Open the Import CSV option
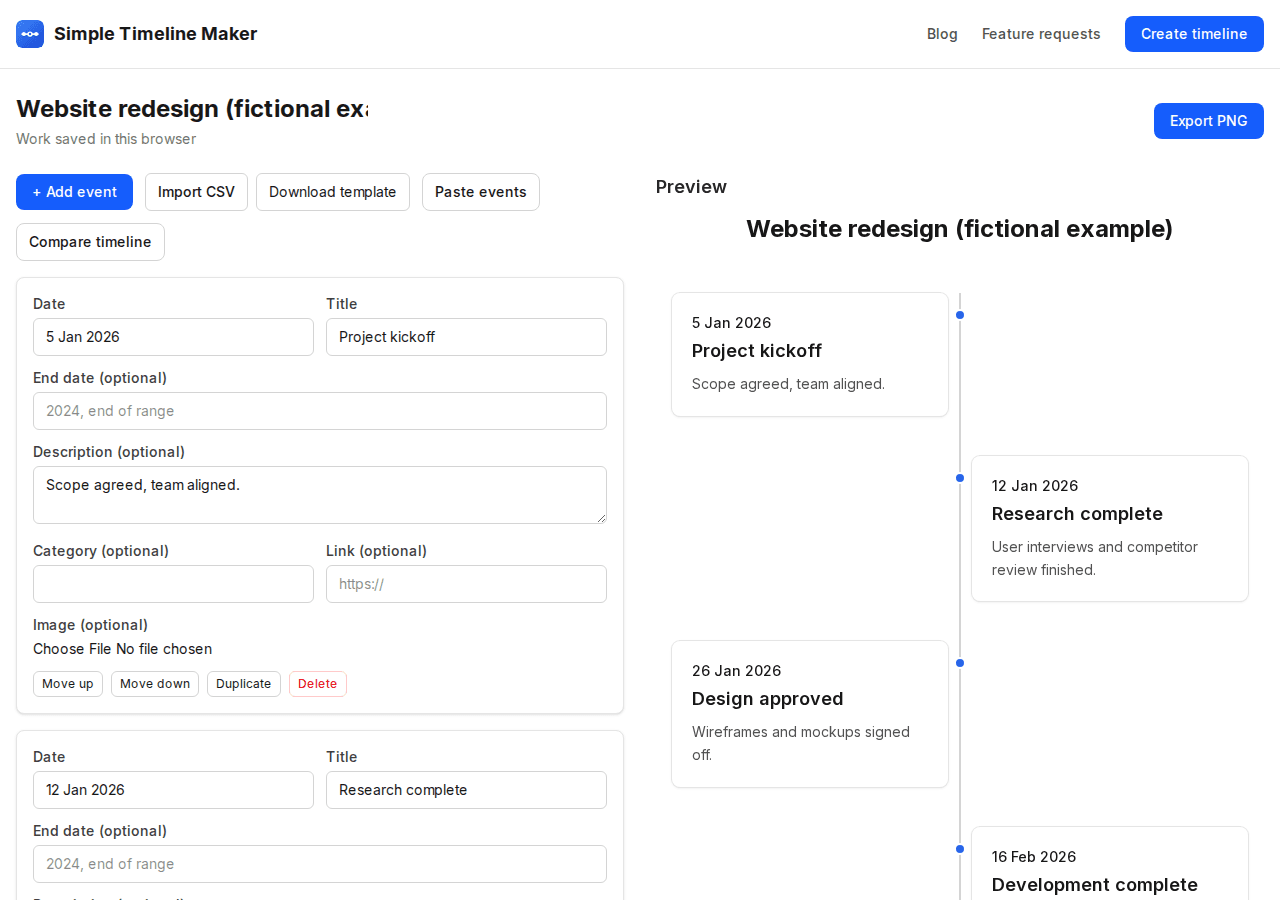Viewport: 1280px width, 900px height. (196, 192)
